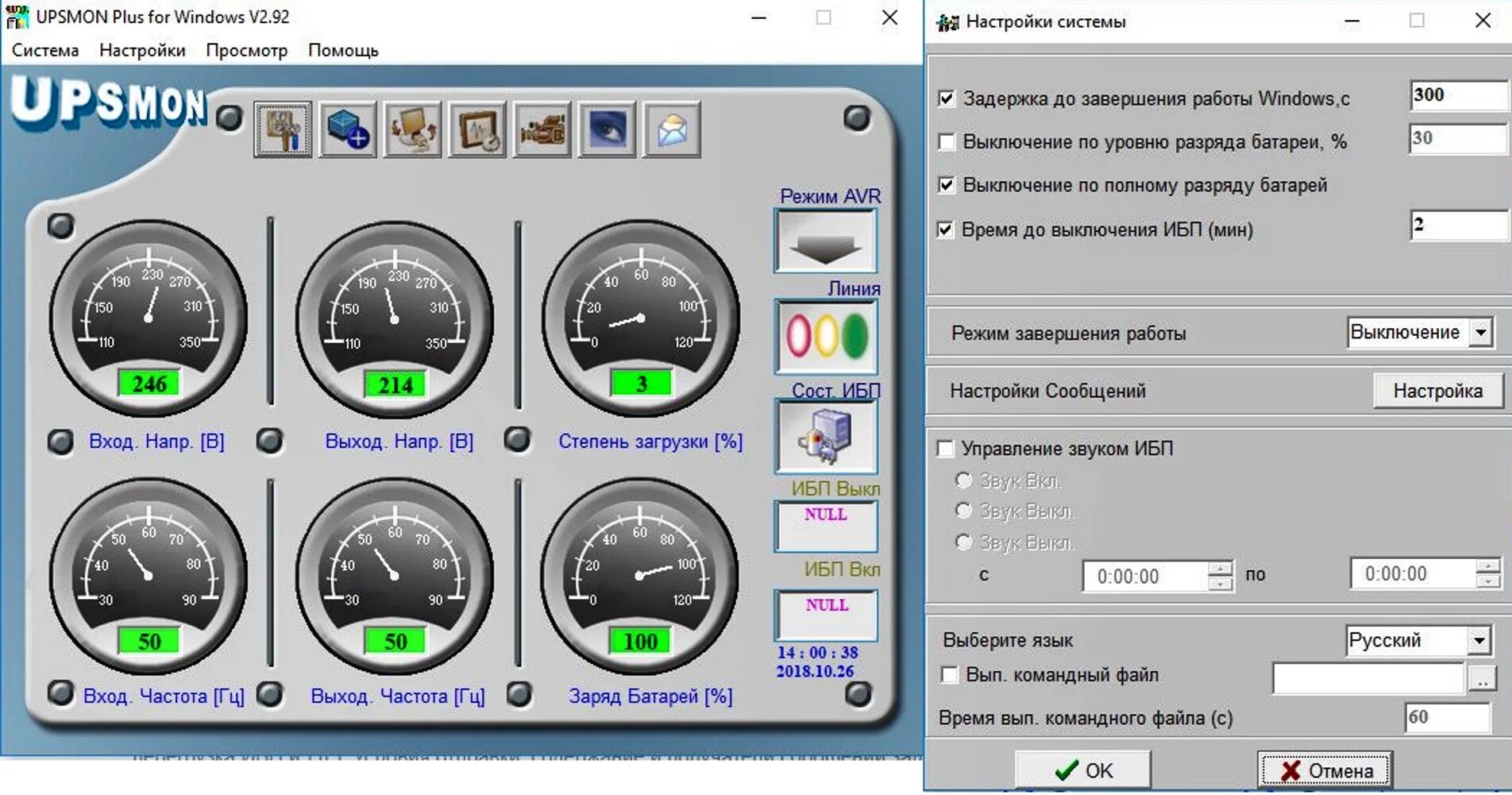Click the command file path field
This screenshot has width=1512, height=795.
click(x=1368, y=677)
